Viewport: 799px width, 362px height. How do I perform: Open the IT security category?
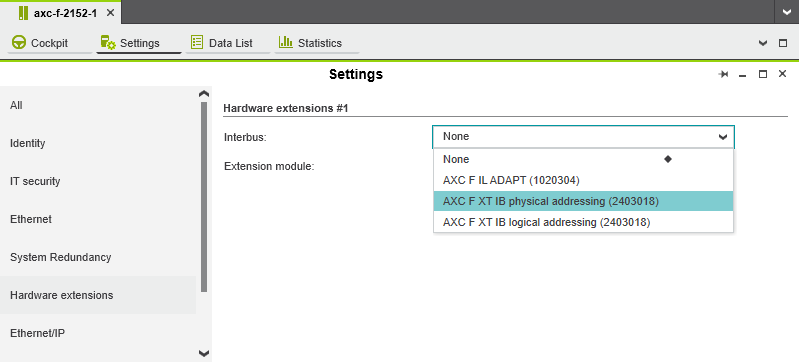pyautogui.click(x=98, y=181)
